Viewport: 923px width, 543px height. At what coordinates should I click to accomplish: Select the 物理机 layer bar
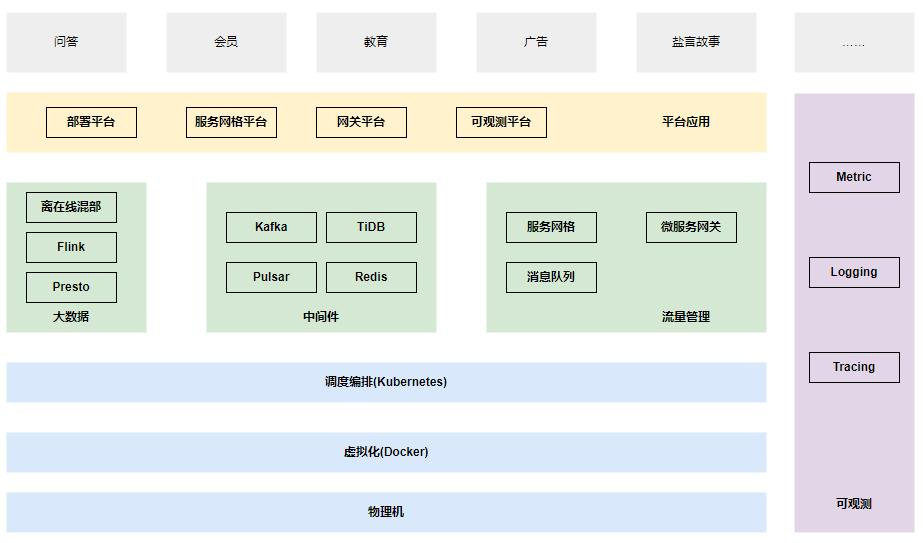pyautogui.click(x=386, y=512)
